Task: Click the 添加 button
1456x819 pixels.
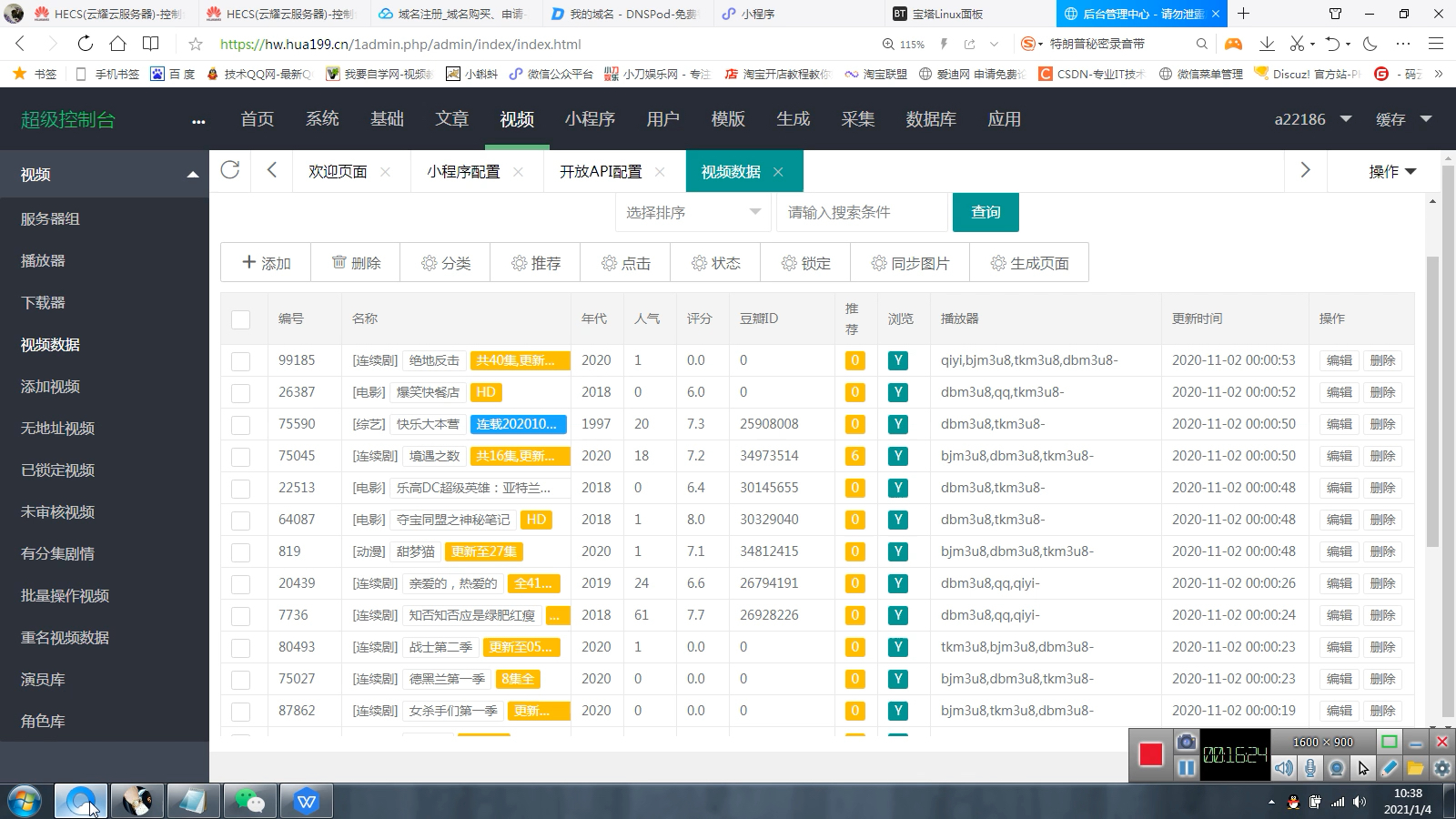Action: [266, 263]
